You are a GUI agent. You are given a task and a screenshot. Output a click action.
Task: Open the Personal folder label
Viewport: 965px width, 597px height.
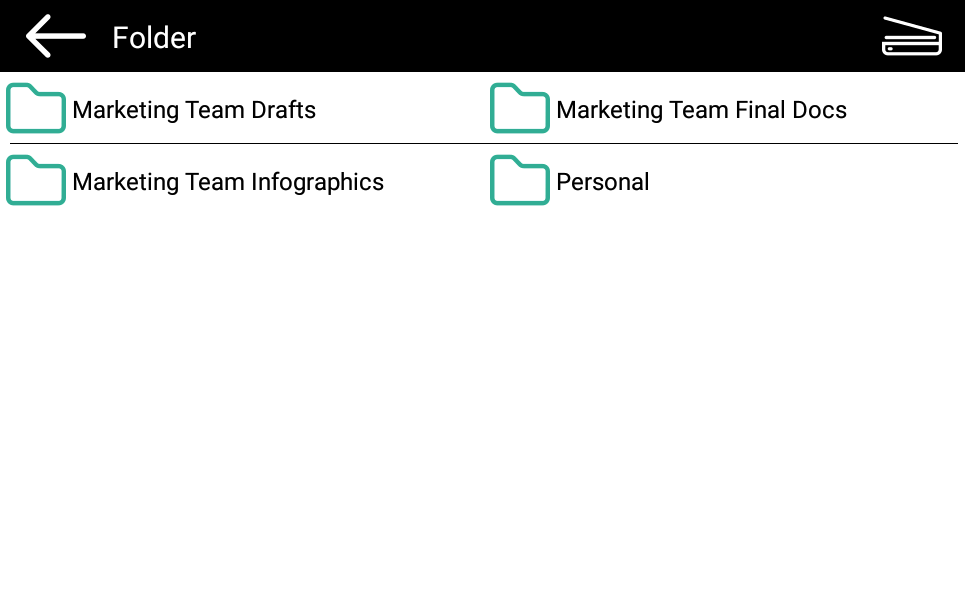(x=603, y=182)
